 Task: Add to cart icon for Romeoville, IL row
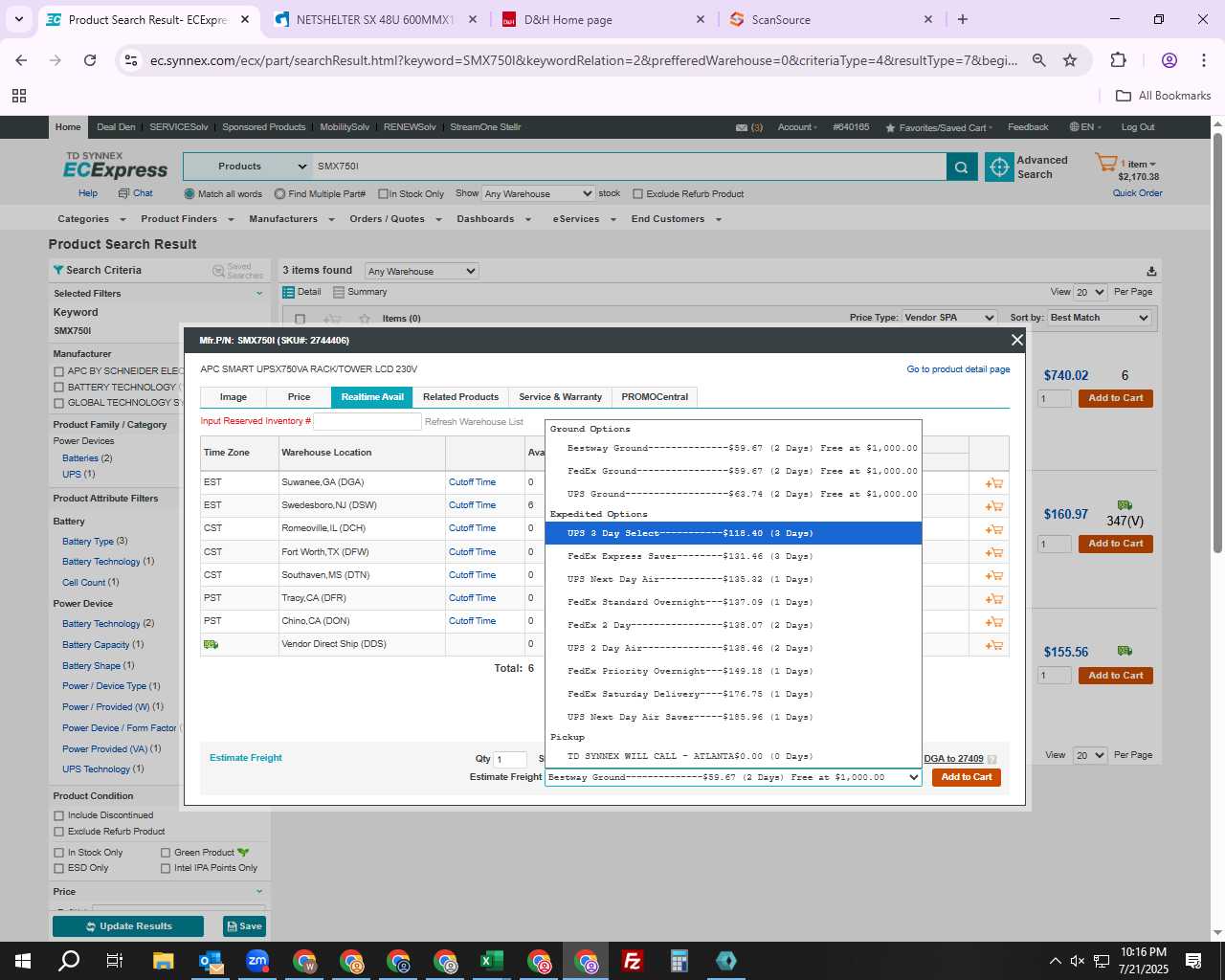coord(994,529)
